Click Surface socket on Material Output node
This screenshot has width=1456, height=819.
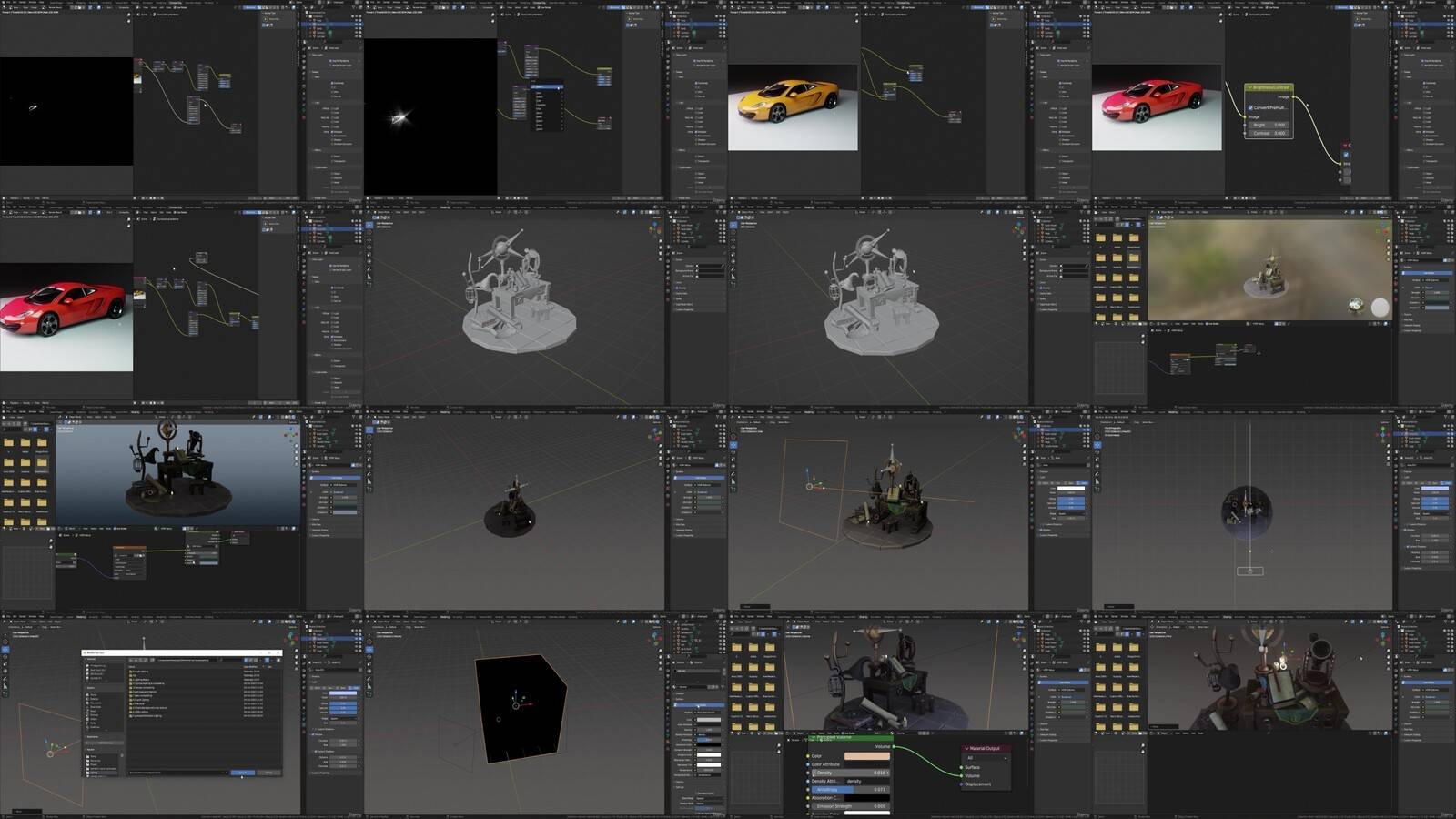click(x=961, y=767)
